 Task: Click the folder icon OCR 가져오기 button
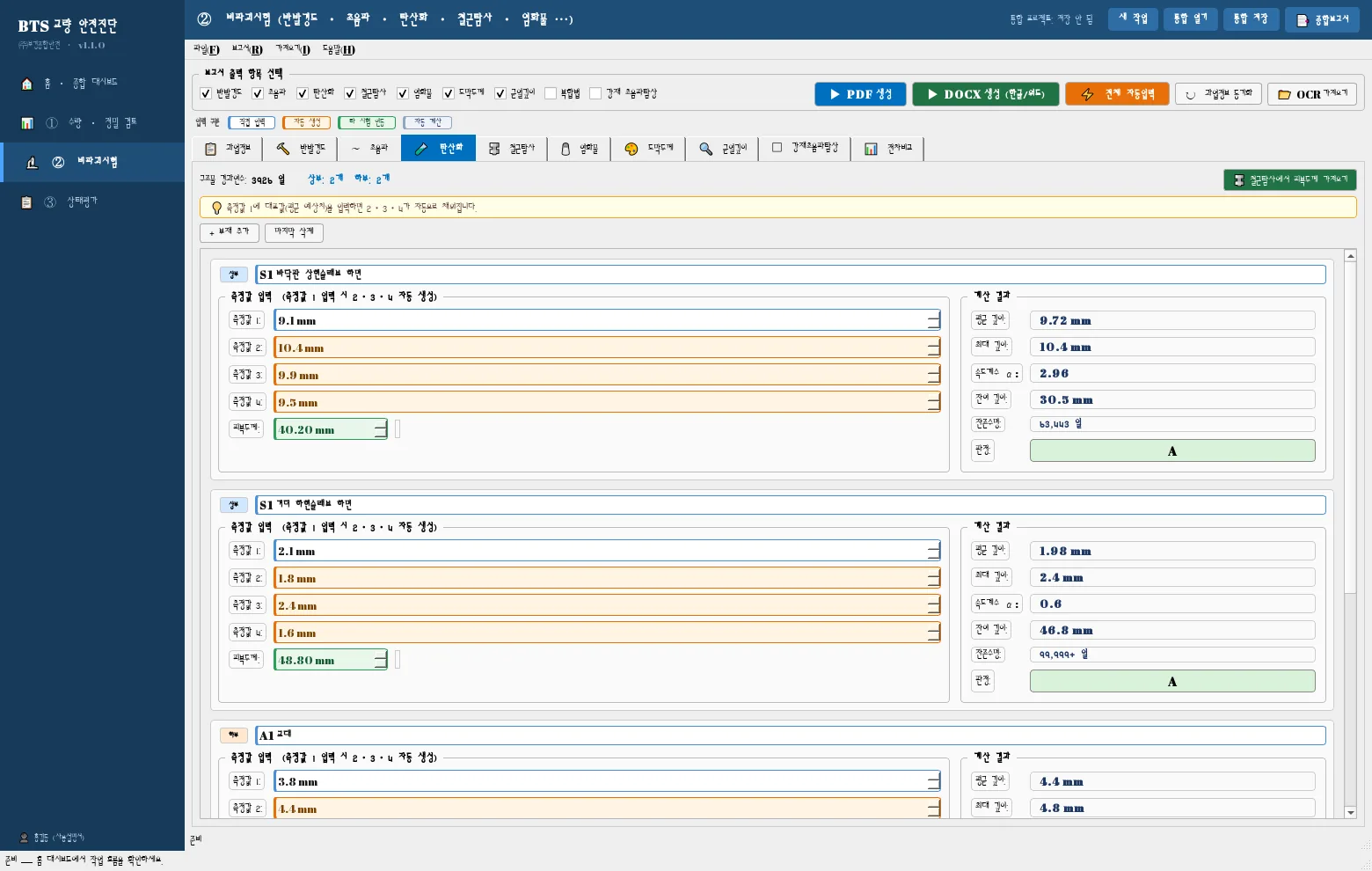pos(1311,94)
